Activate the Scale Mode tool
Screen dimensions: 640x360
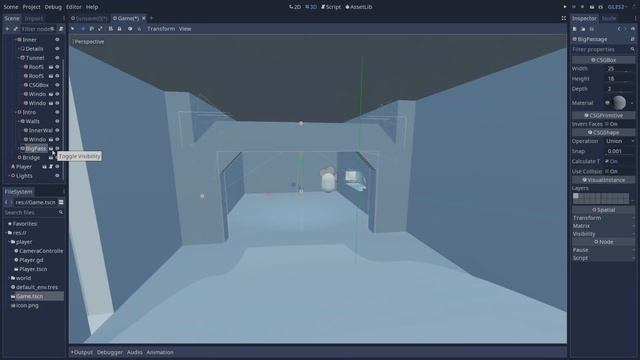point(100,29)
